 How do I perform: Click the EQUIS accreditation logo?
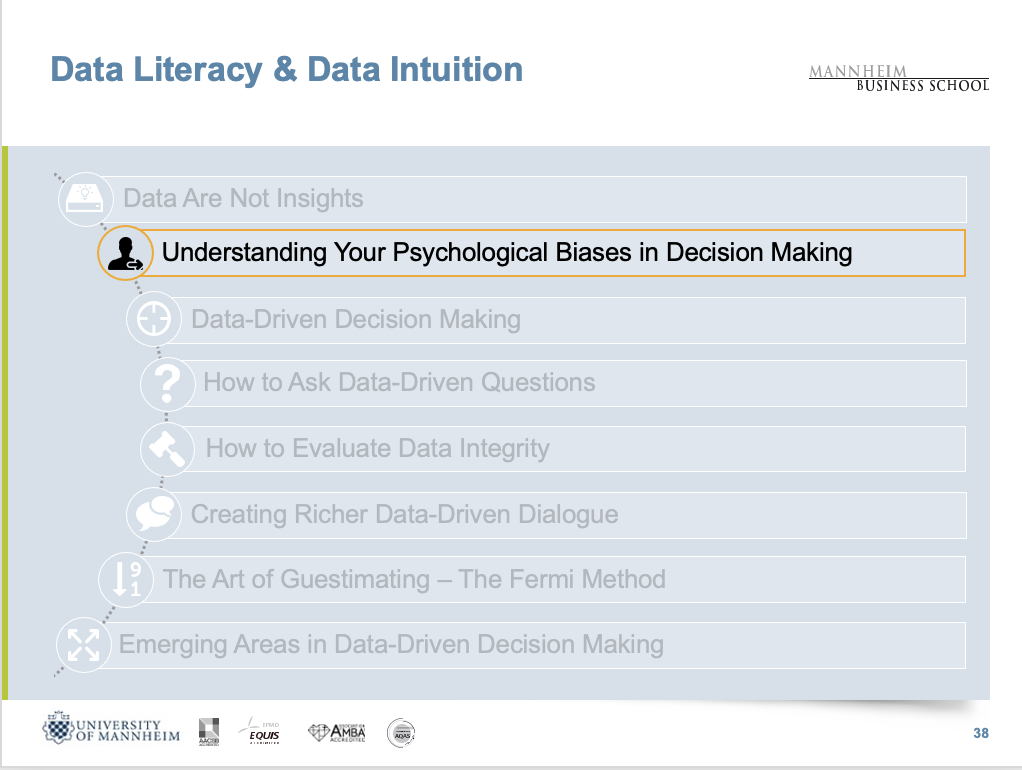click(x=262, y=733)
